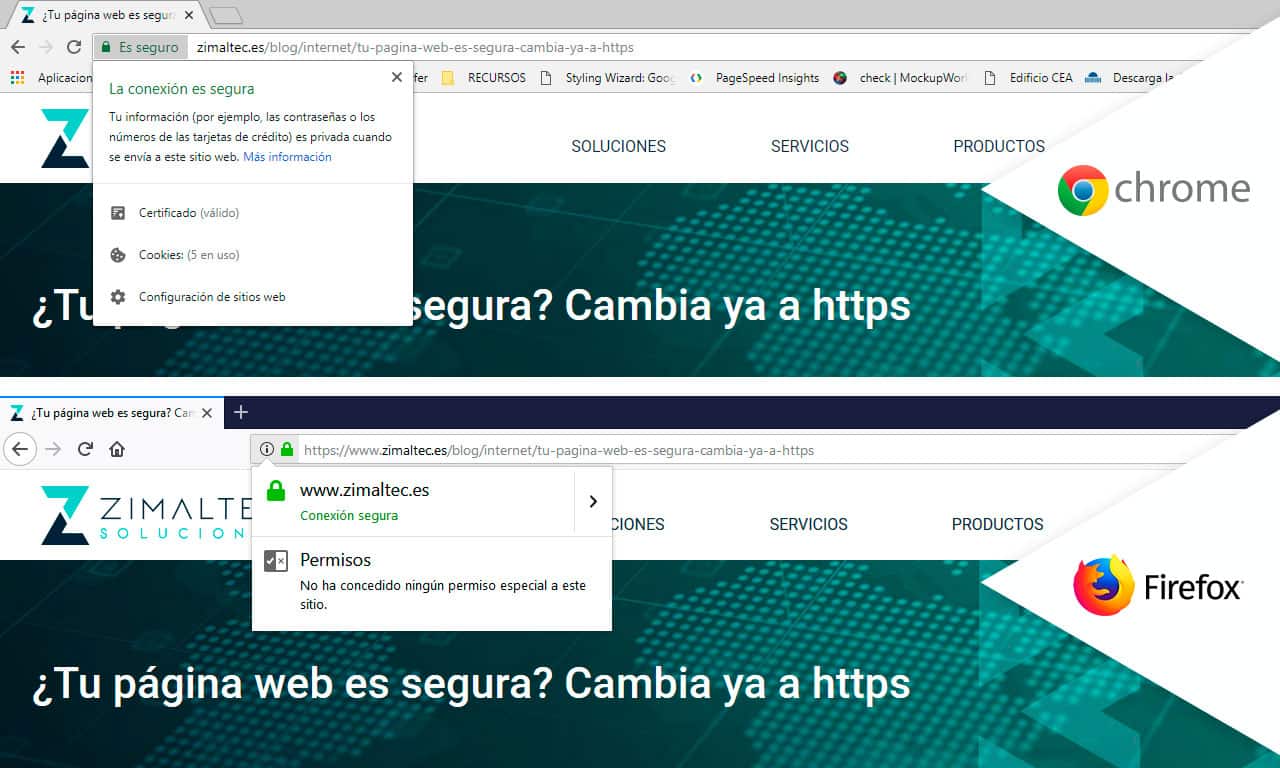Expand connection details arrow for www.zimaltec.es
The height and width of the screenshot is (768, 1280).
coord(593,502)
